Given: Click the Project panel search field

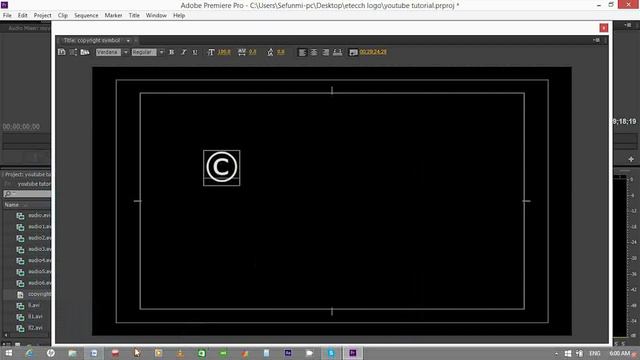Looking at the screenshot, I should pos(27,194).
